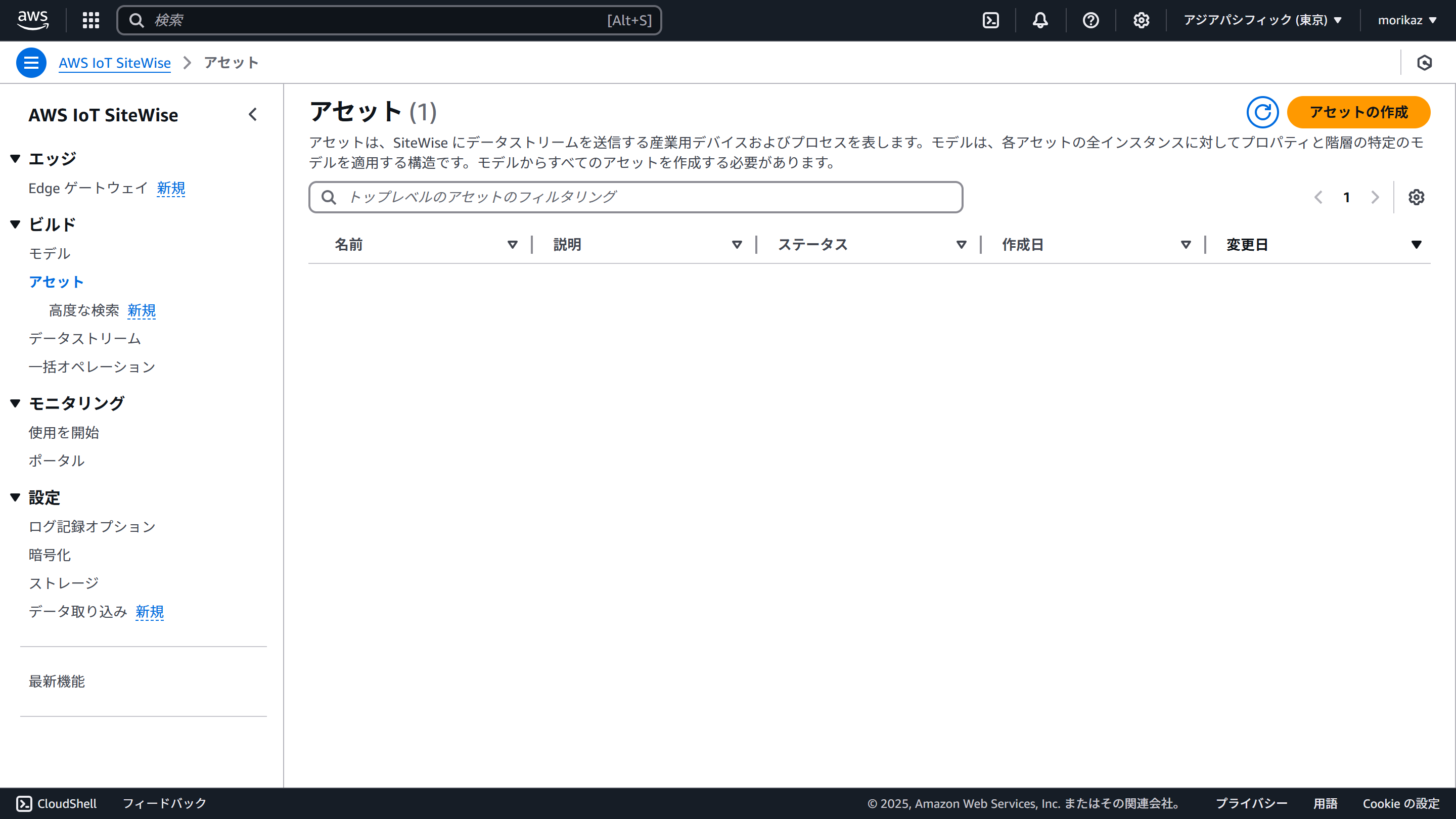The width and height of the screenshot is (1456, 819).
Task: Open ポータル in sidebar
Action: pos(57,461)
